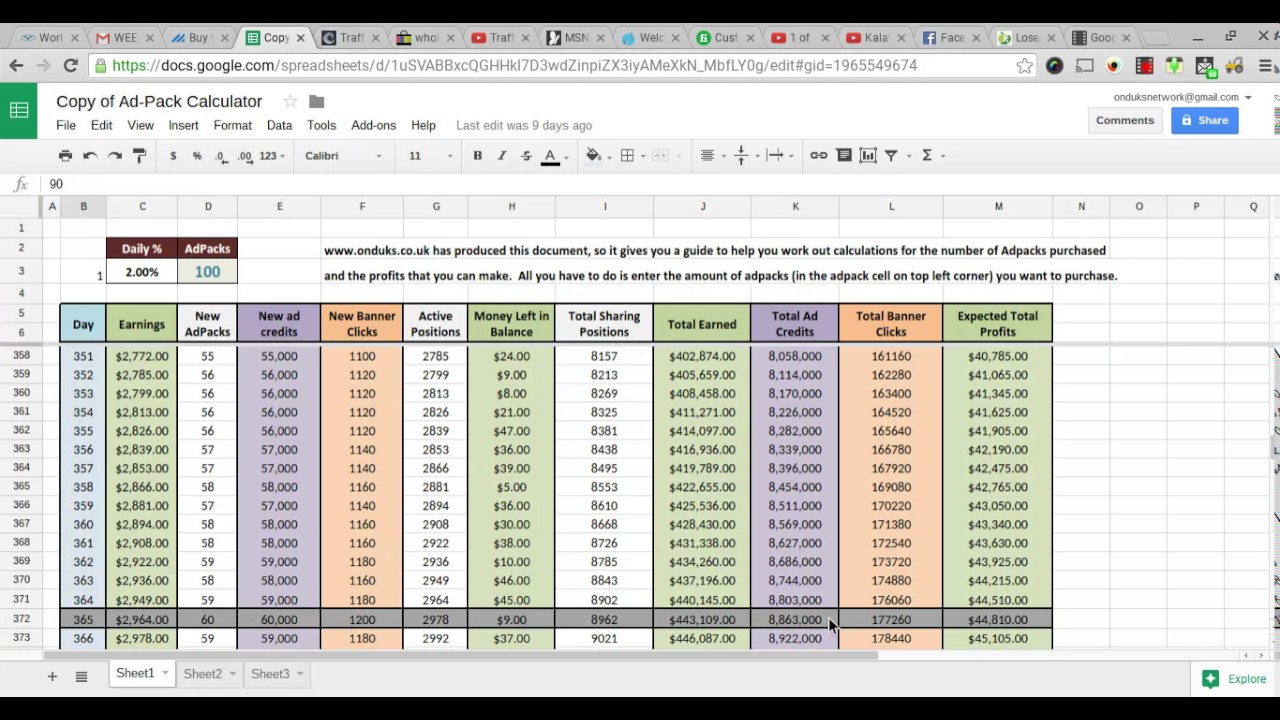Open the File menu
This screenshot has width=1280, height=720.
(66, 125)
